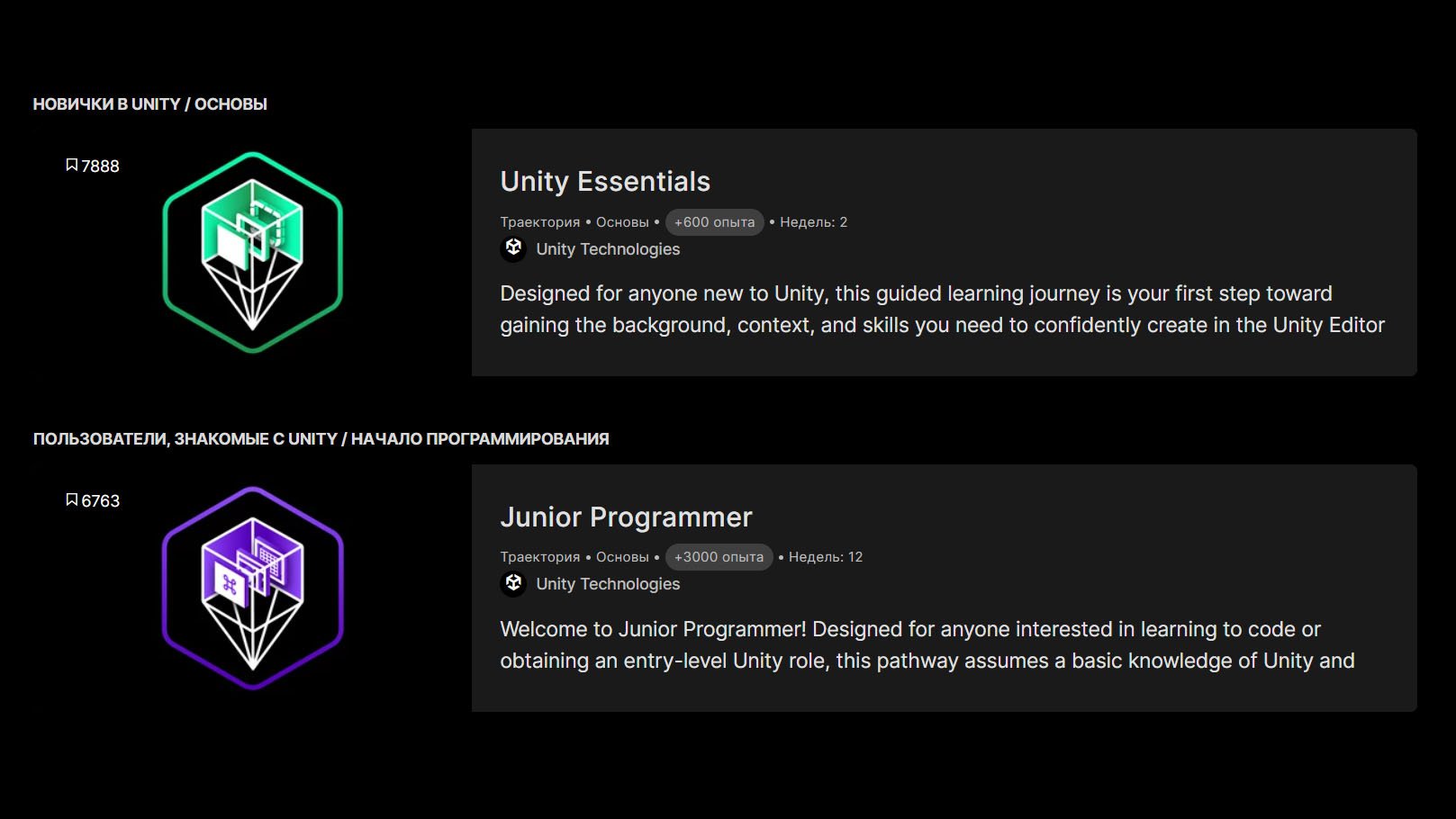
Task: Click the Junior Programmer description paragraph
Action: 927,645
